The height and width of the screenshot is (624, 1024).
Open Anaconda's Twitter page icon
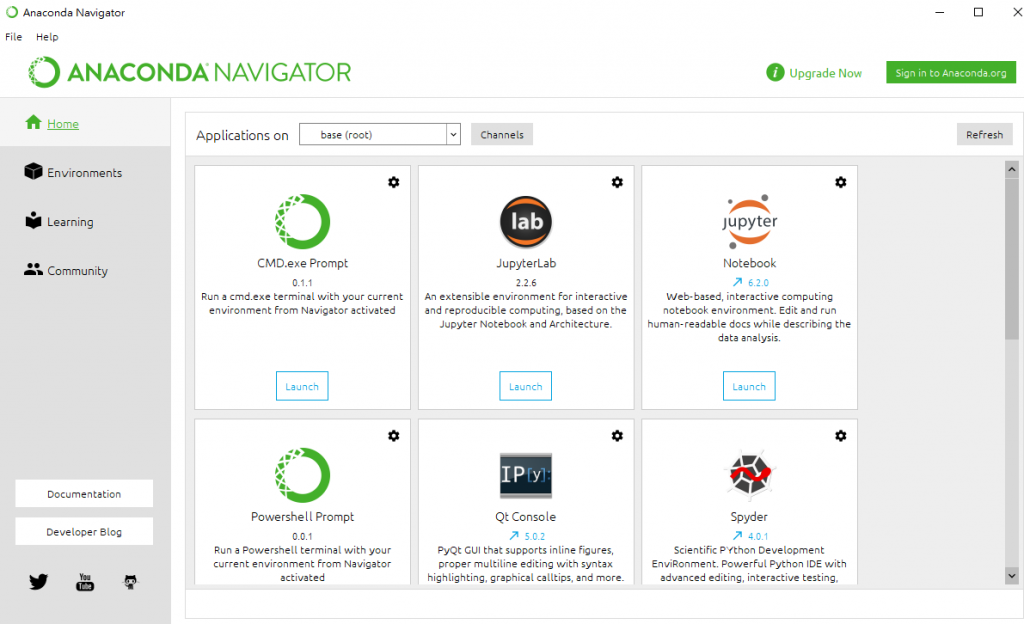point(39,582)
